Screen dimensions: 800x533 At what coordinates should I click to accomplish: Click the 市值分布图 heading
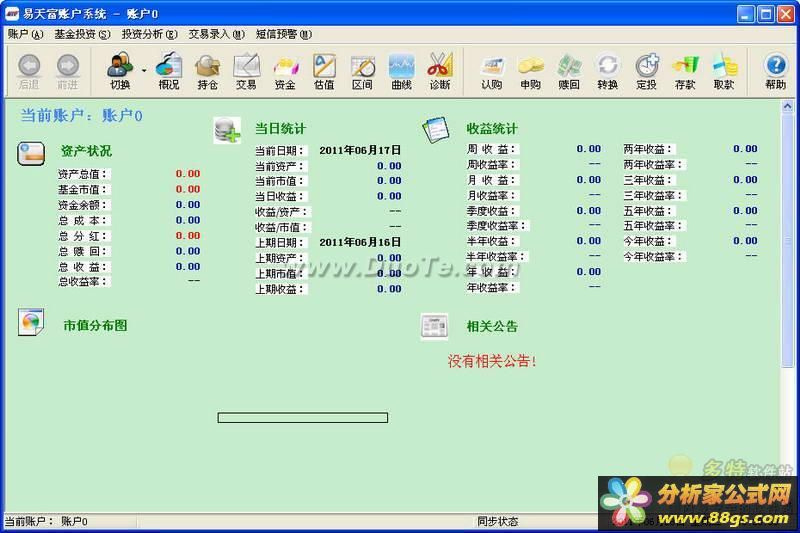tap(95, 325)
